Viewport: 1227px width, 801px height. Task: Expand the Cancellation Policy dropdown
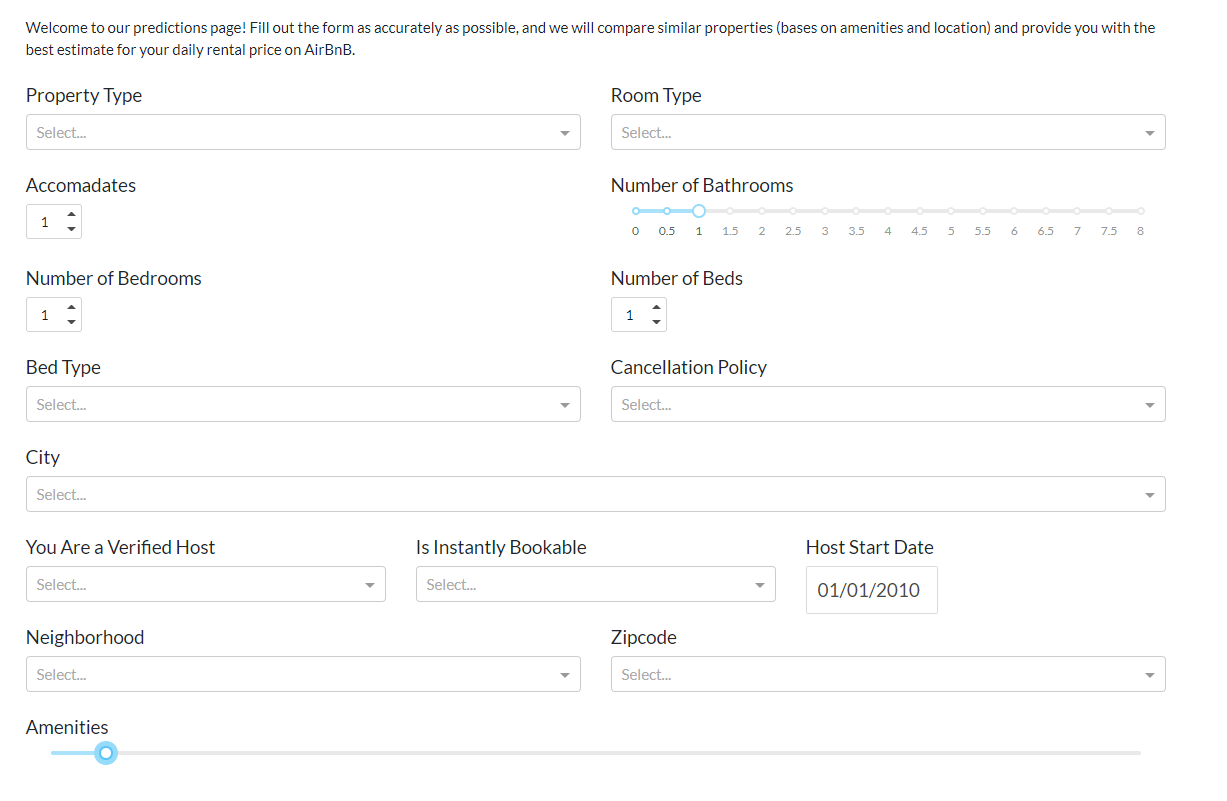[x=887, y=404]
